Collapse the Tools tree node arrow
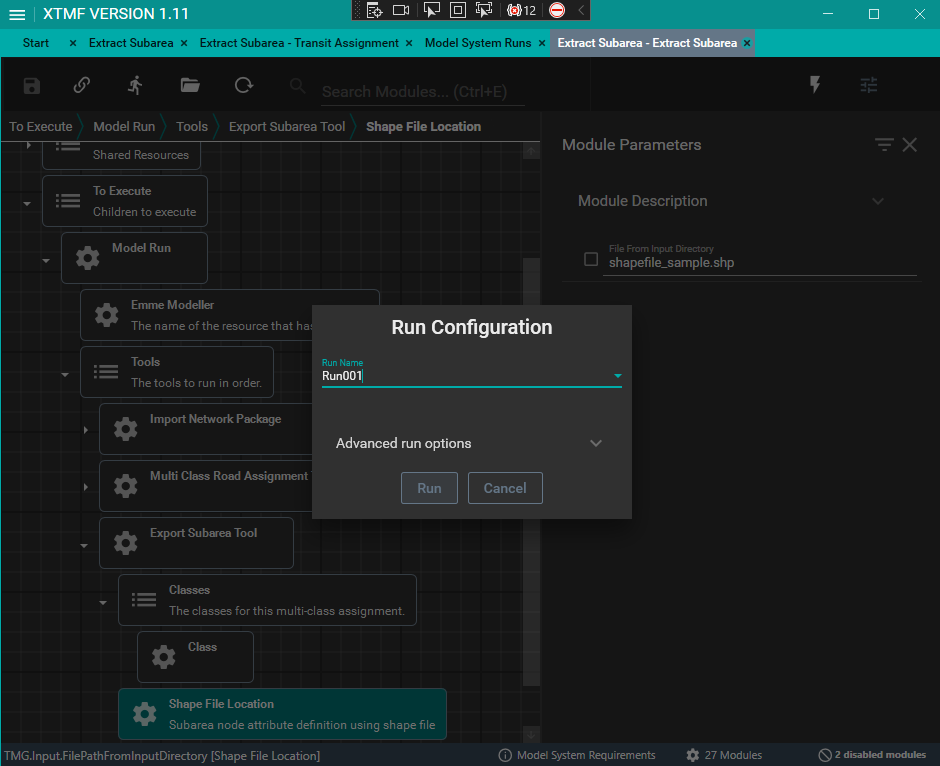 pos(65,375)
